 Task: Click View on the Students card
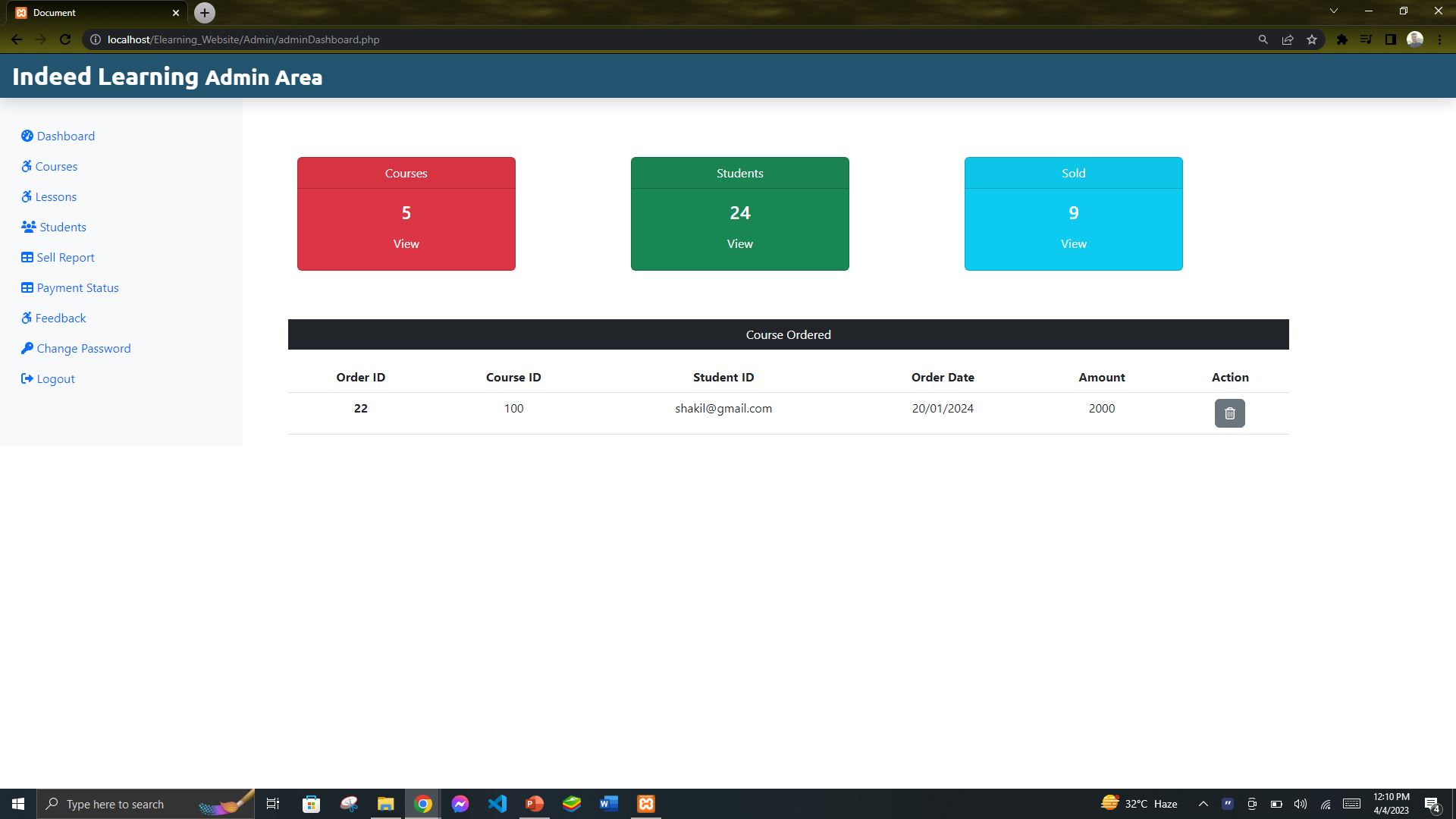[739, 243]
